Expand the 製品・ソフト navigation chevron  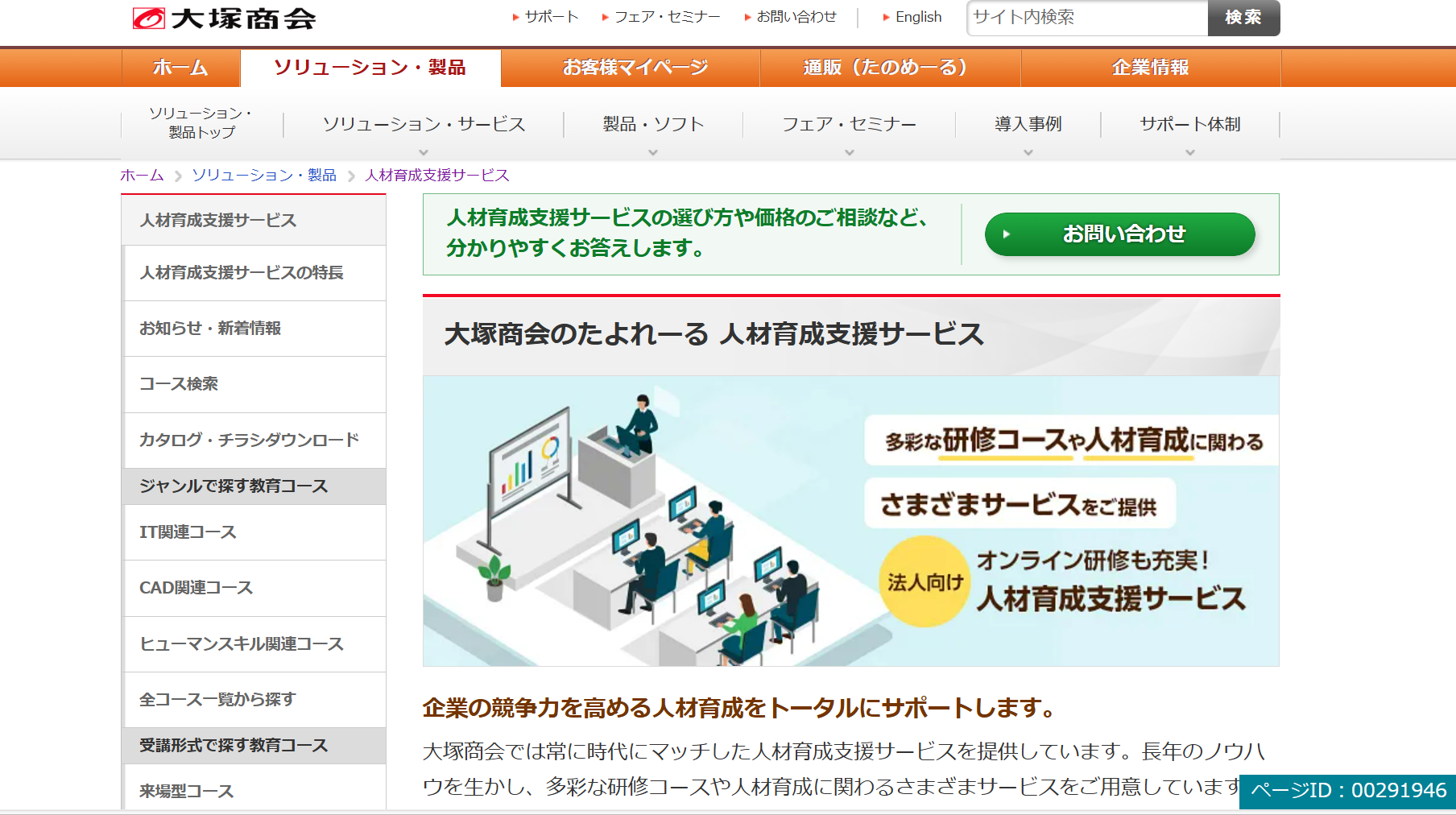(x=652, y=151)
